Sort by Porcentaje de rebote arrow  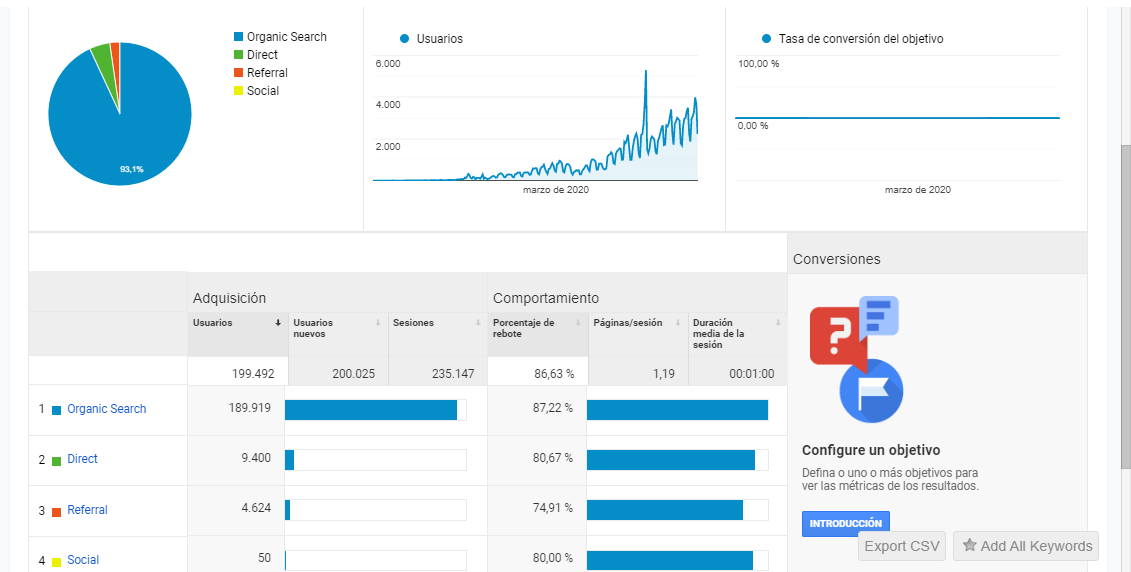pos(578,323)
